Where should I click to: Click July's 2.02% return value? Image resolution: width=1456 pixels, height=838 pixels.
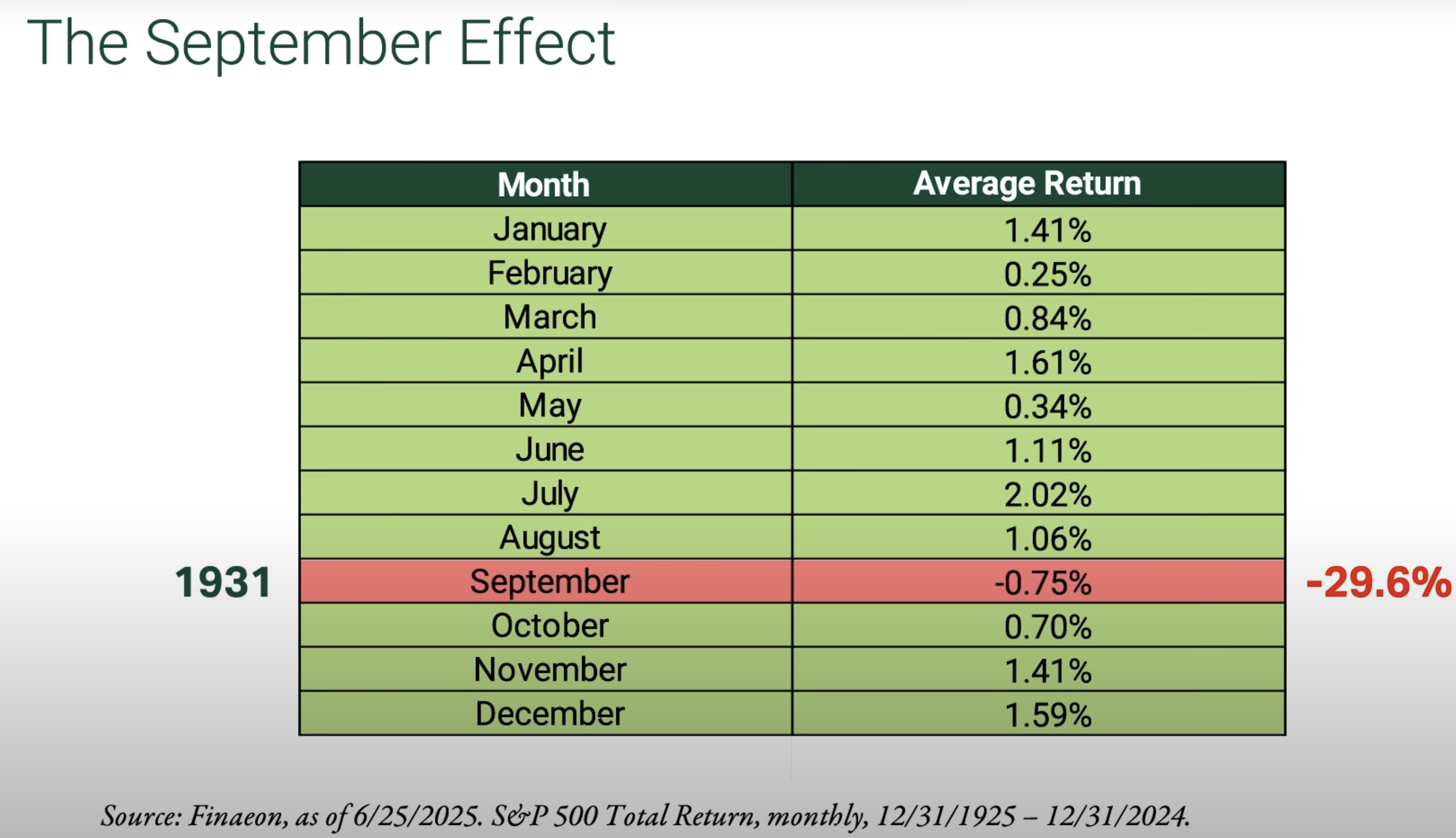[1047, 494]
